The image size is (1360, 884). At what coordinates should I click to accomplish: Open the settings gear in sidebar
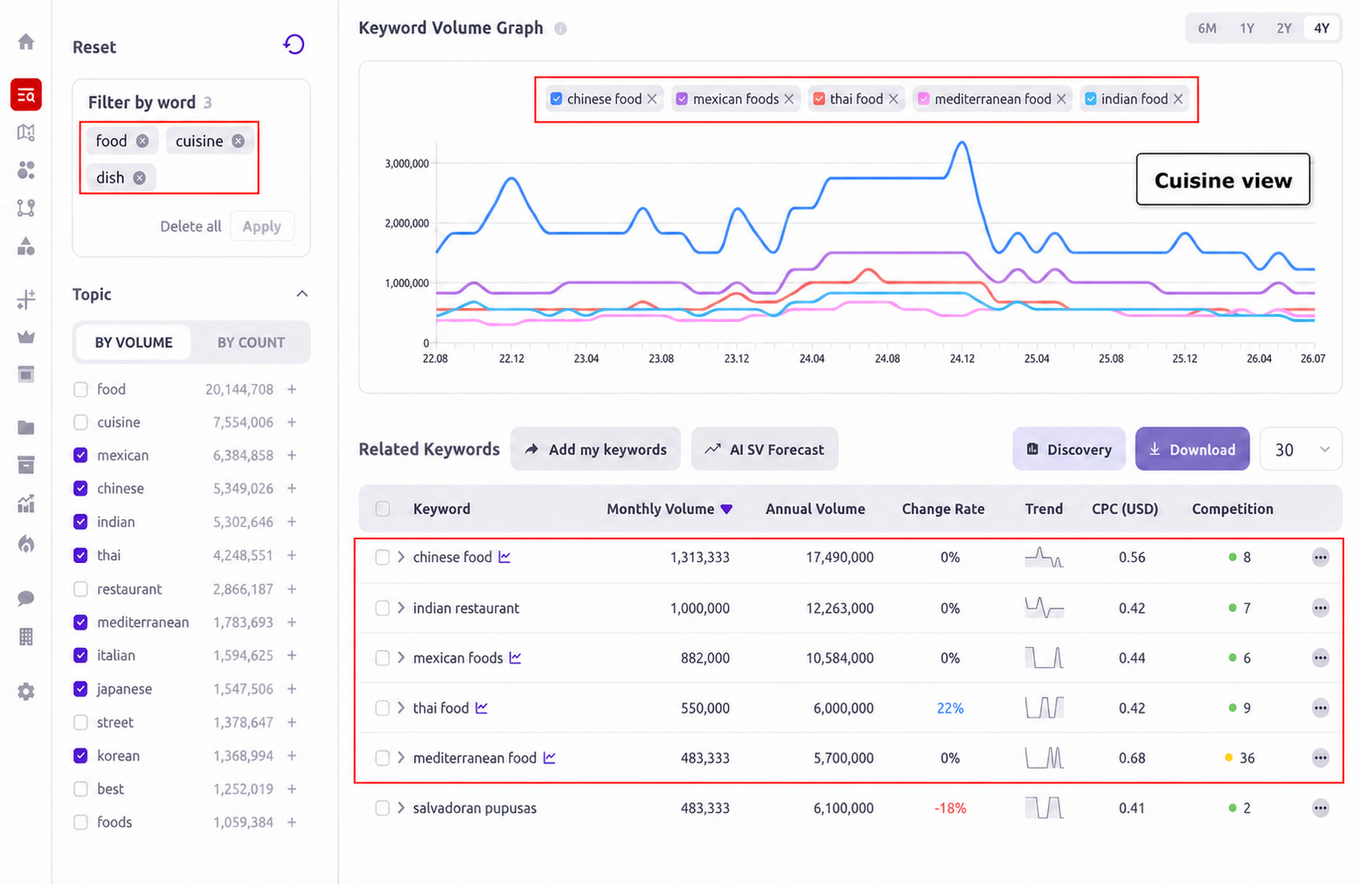pyautogui.click(x=26, y=691)
